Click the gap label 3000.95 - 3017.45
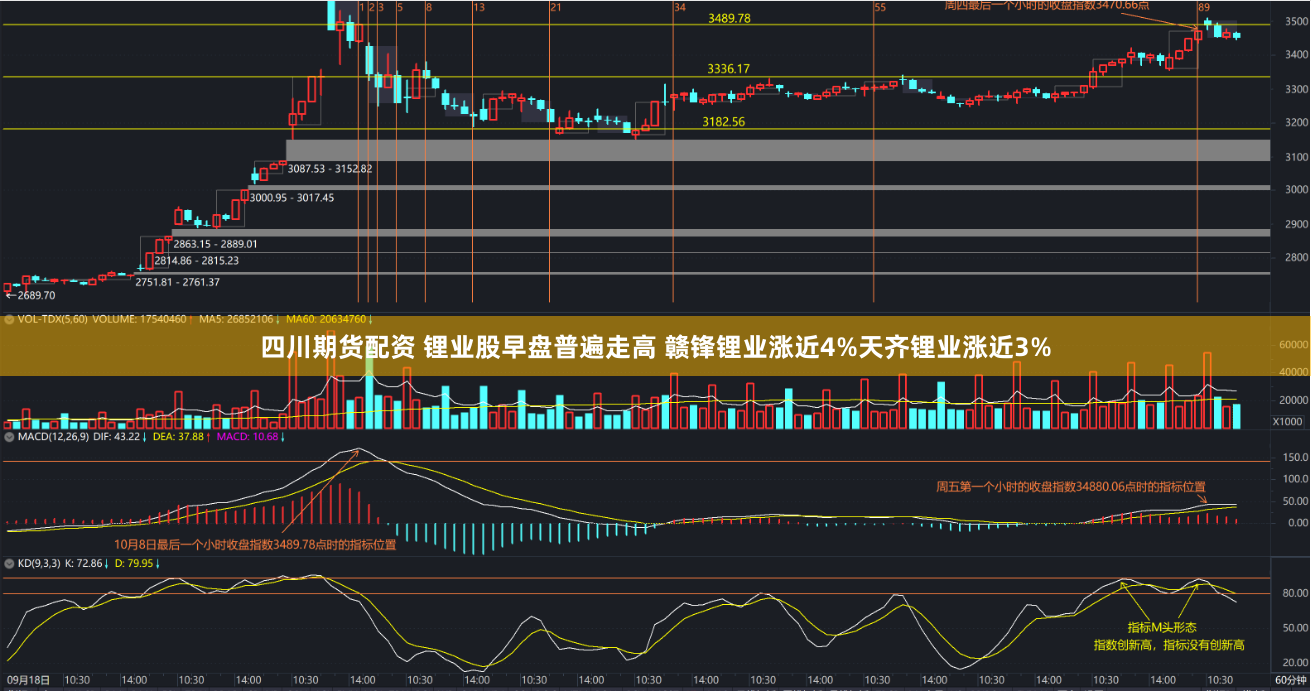The height and width of the screenshot is (692, 1311). 291,198
